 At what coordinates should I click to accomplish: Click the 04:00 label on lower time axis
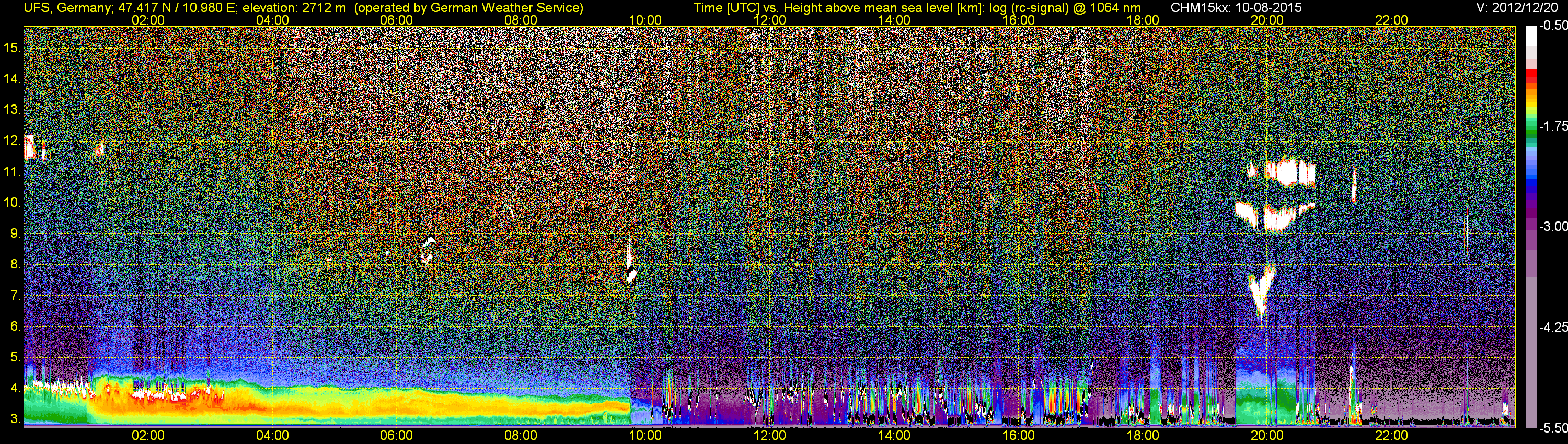pos(272,436)
